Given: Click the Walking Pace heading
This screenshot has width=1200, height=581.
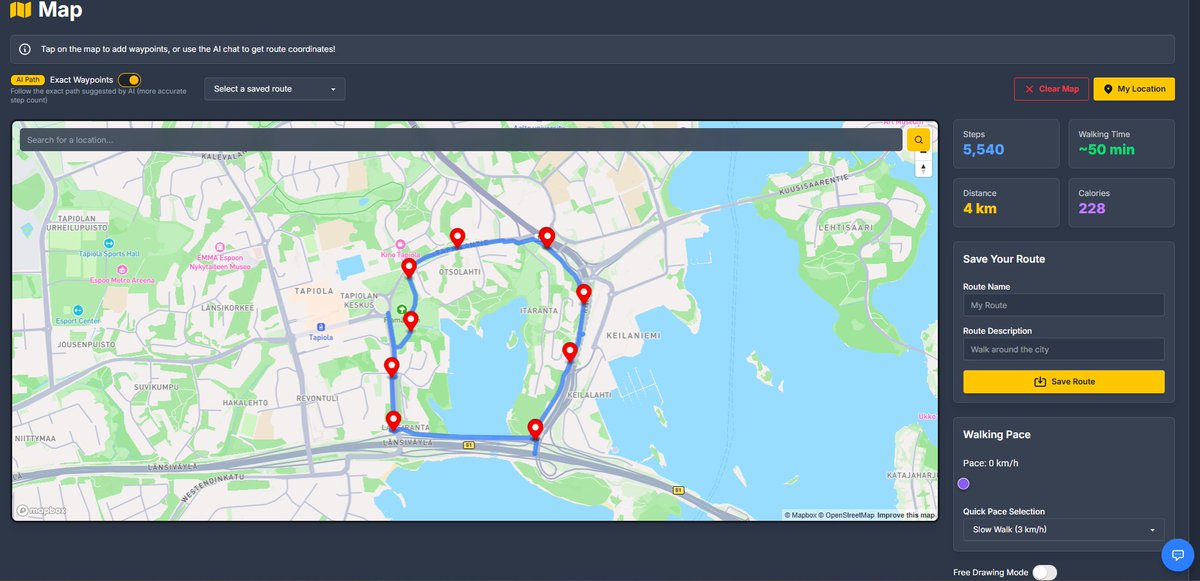Looking at the screenshot, I should (x=997, y=435).
